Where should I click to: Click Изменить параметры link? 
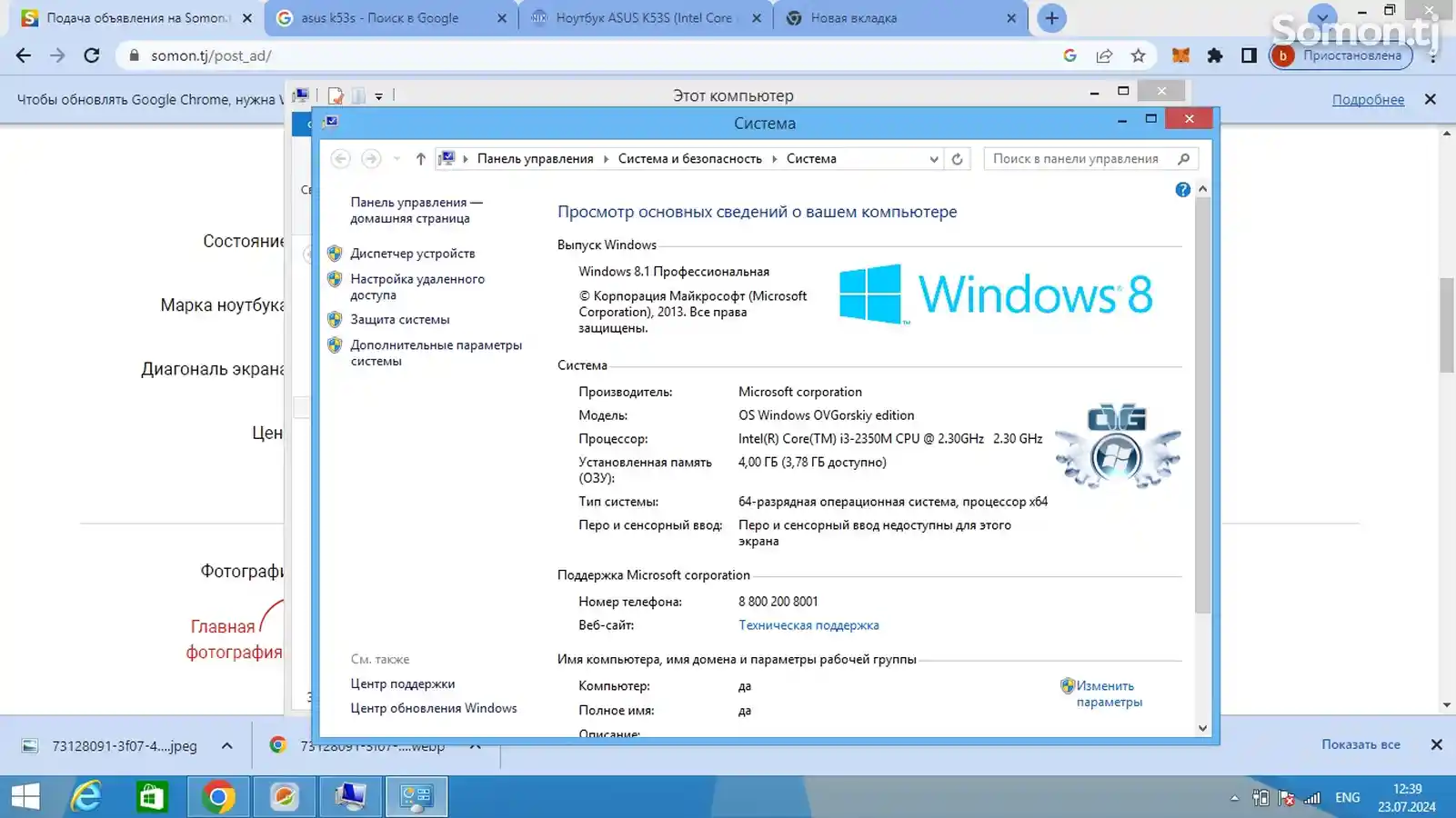pos(1109,693)
